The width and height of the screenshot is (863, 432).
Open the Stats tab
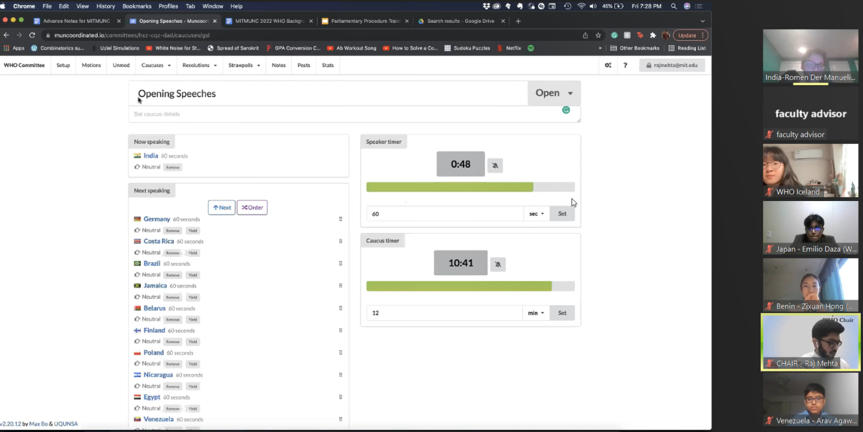click(x=327, y=65)
